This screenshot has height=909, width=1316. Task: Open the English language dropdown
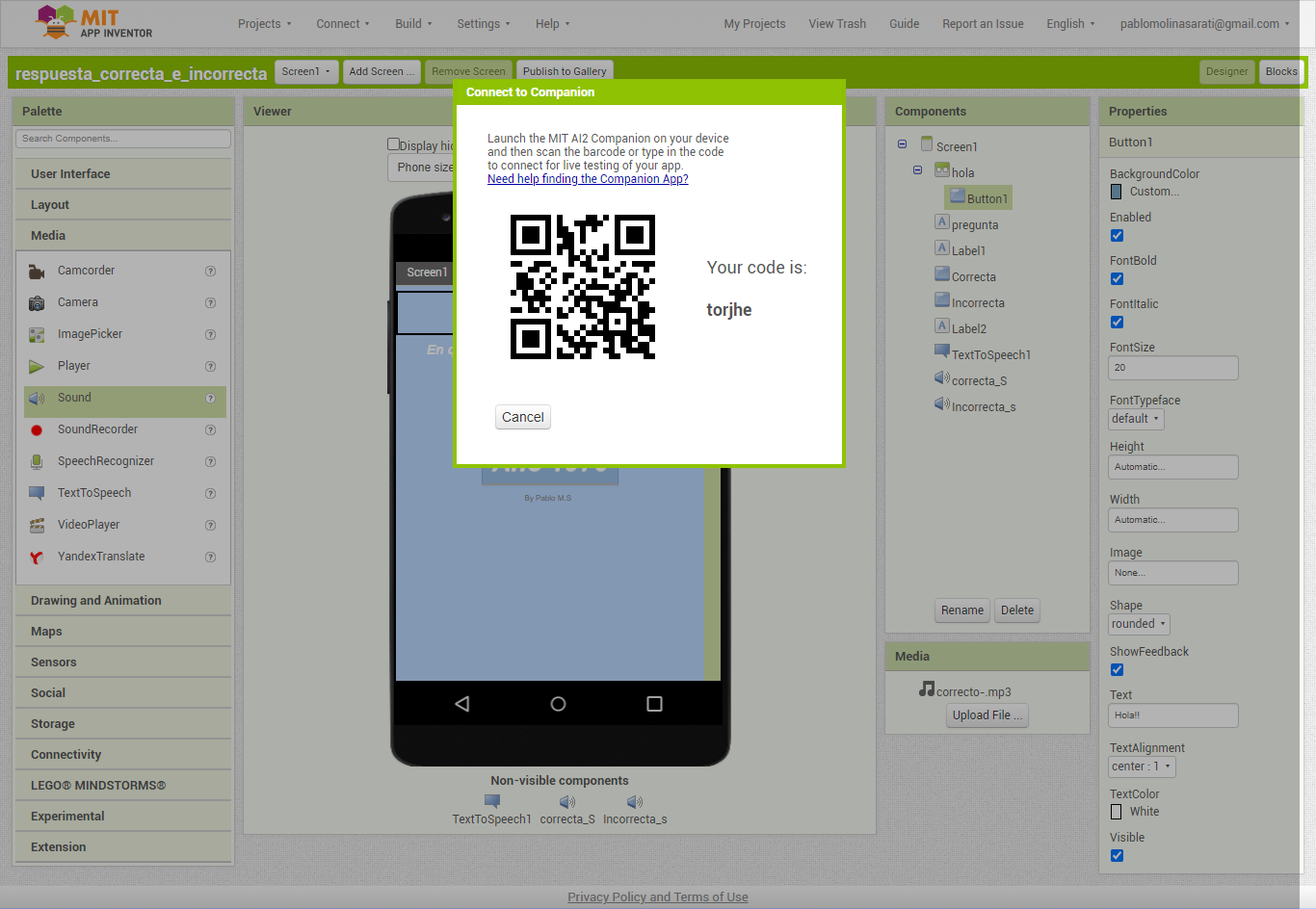point(1070,24)
